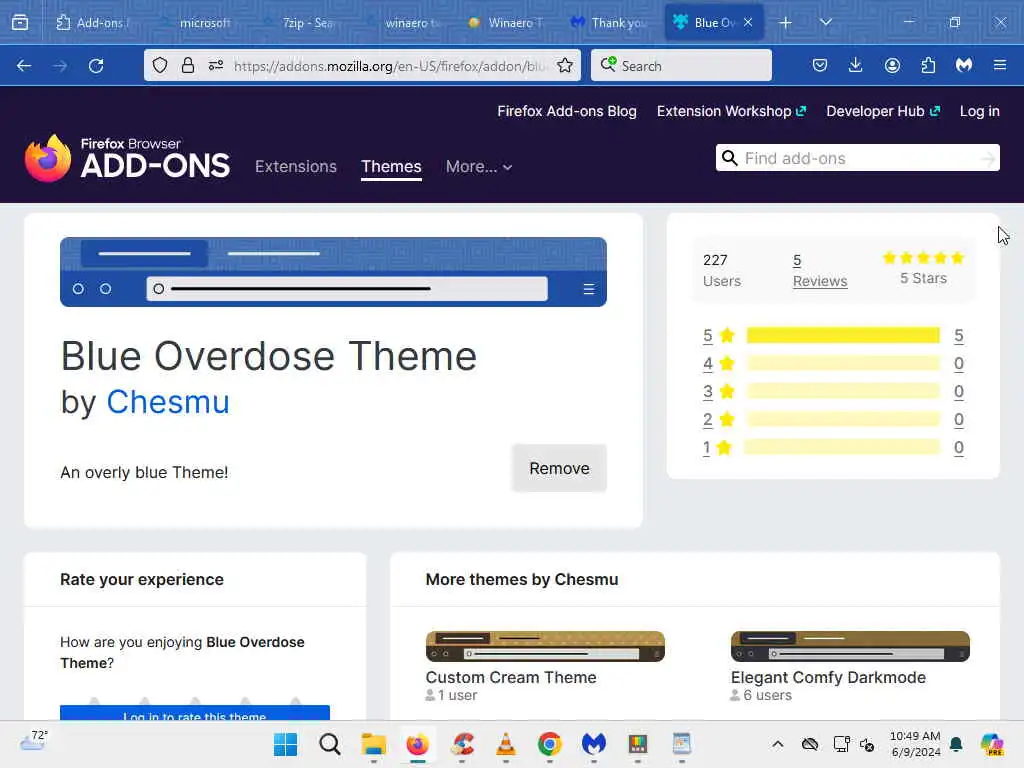Click the browser Search box
Viewport: 1024px width, 768px height.
[681, 65]
